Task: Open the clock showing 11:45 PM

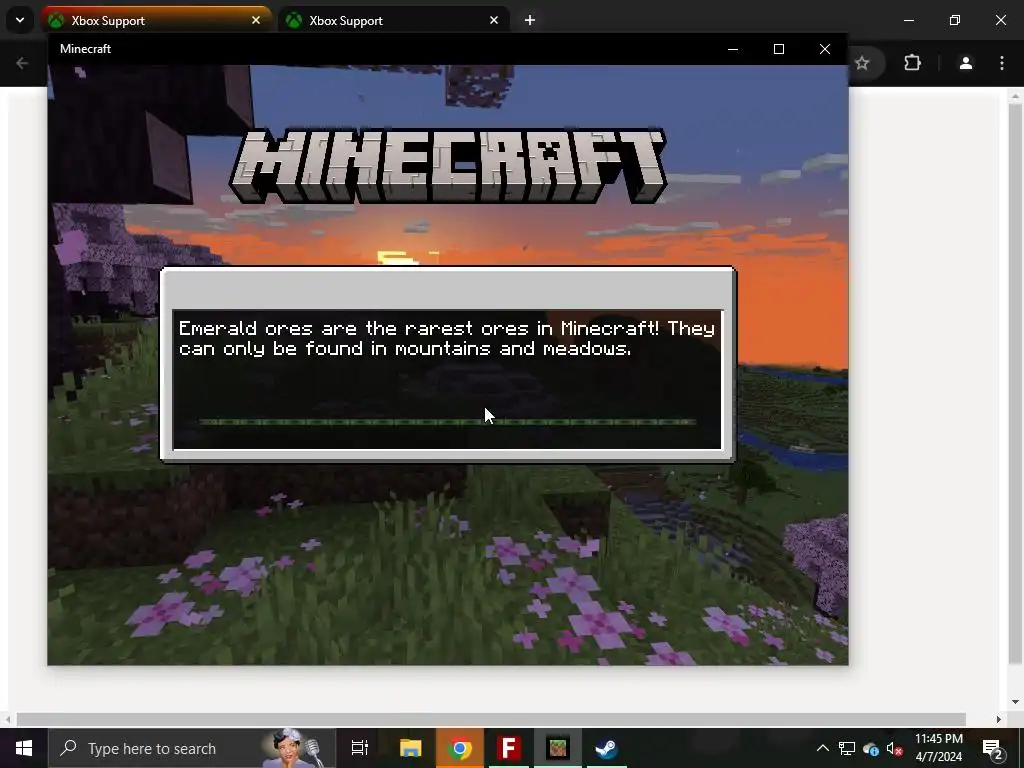Action: click(938, 748)
